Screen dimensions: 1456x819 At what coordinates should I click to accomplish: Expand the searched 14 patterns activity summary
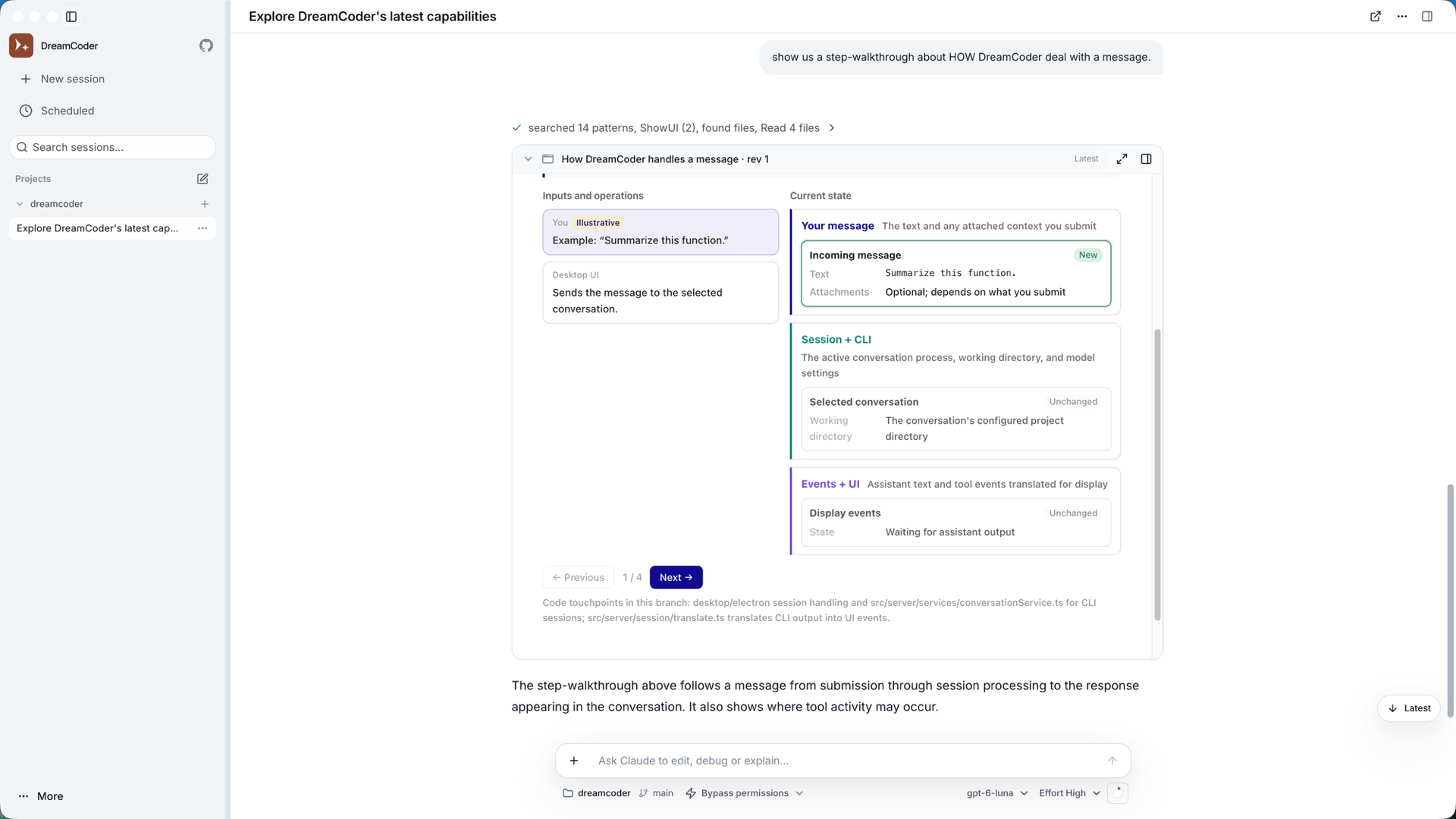tap(673, 128)
